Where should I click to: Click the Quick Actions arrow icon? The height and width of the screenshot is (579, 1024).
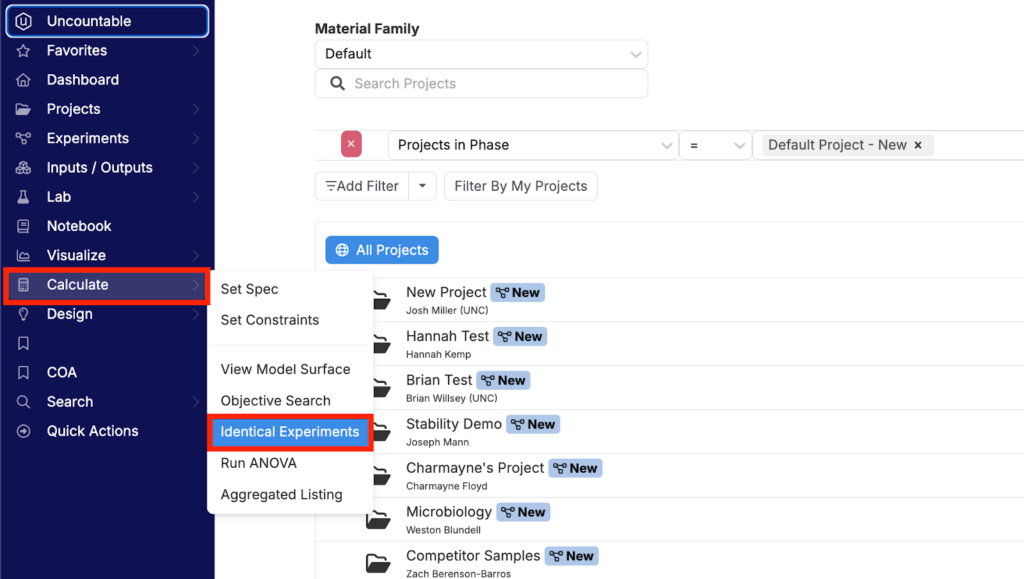(23, 431)
